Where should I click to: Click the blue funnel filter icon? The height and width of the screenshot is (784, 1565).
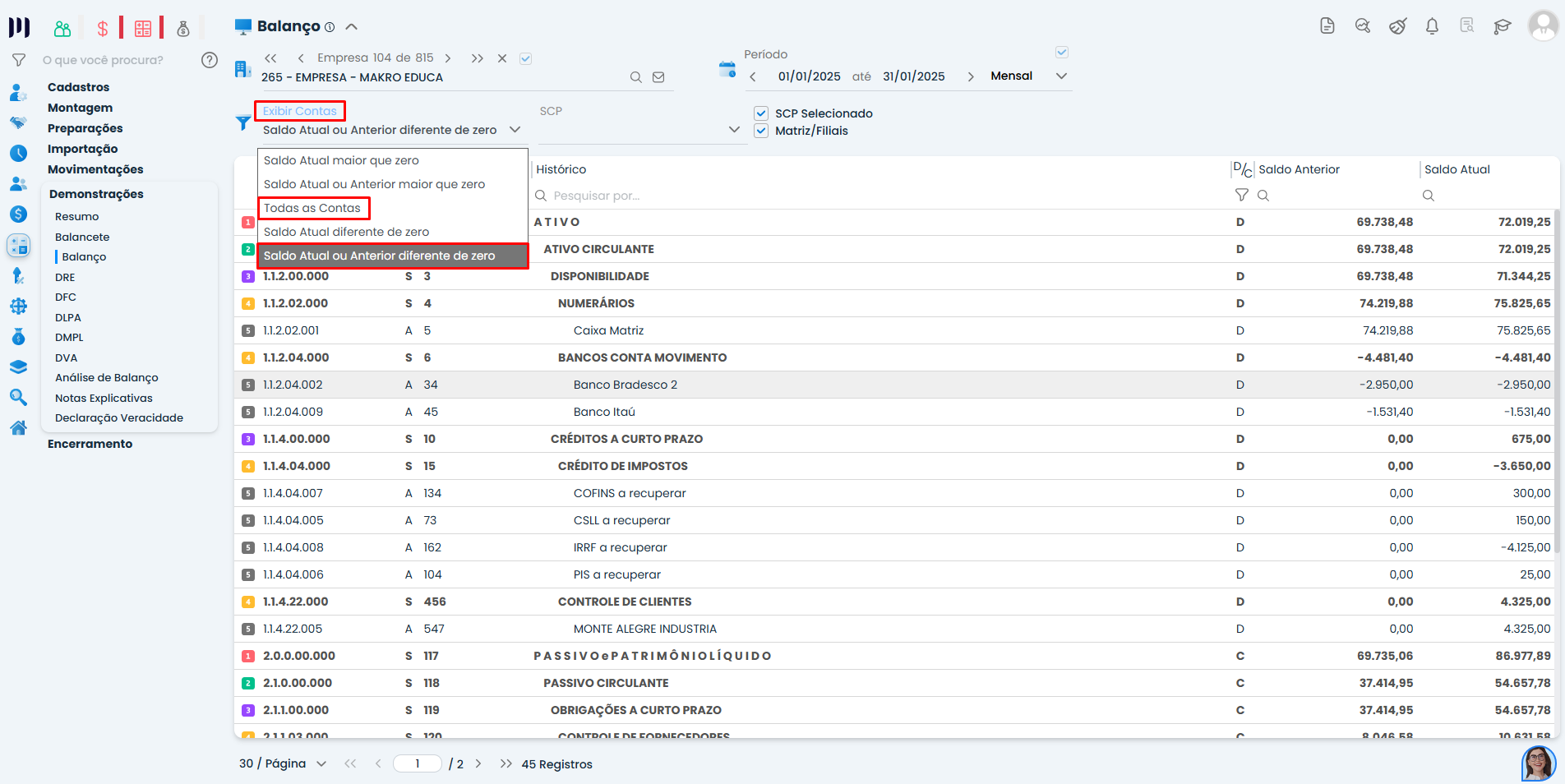[x=243, y=123]
